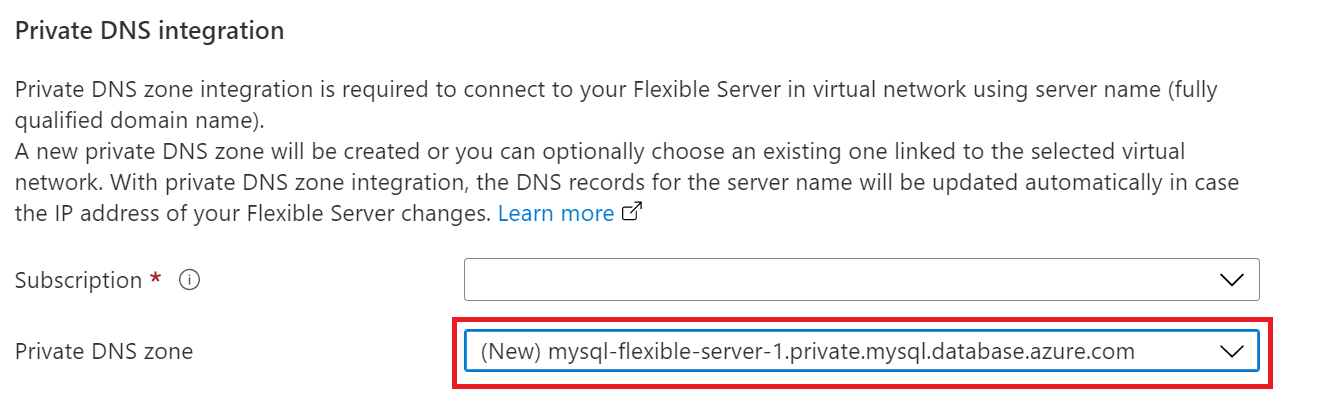Select the (New) mysql-flexible-server-1 zone value text
Image resolution: width=1338 pixels, height=411 pixels.
(x=808, y=351)
